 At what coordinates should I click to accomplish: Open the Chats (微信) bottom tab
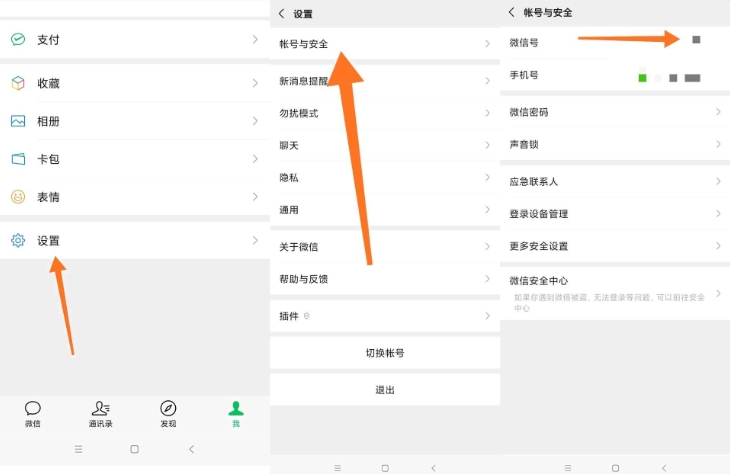tap(33, 414)
